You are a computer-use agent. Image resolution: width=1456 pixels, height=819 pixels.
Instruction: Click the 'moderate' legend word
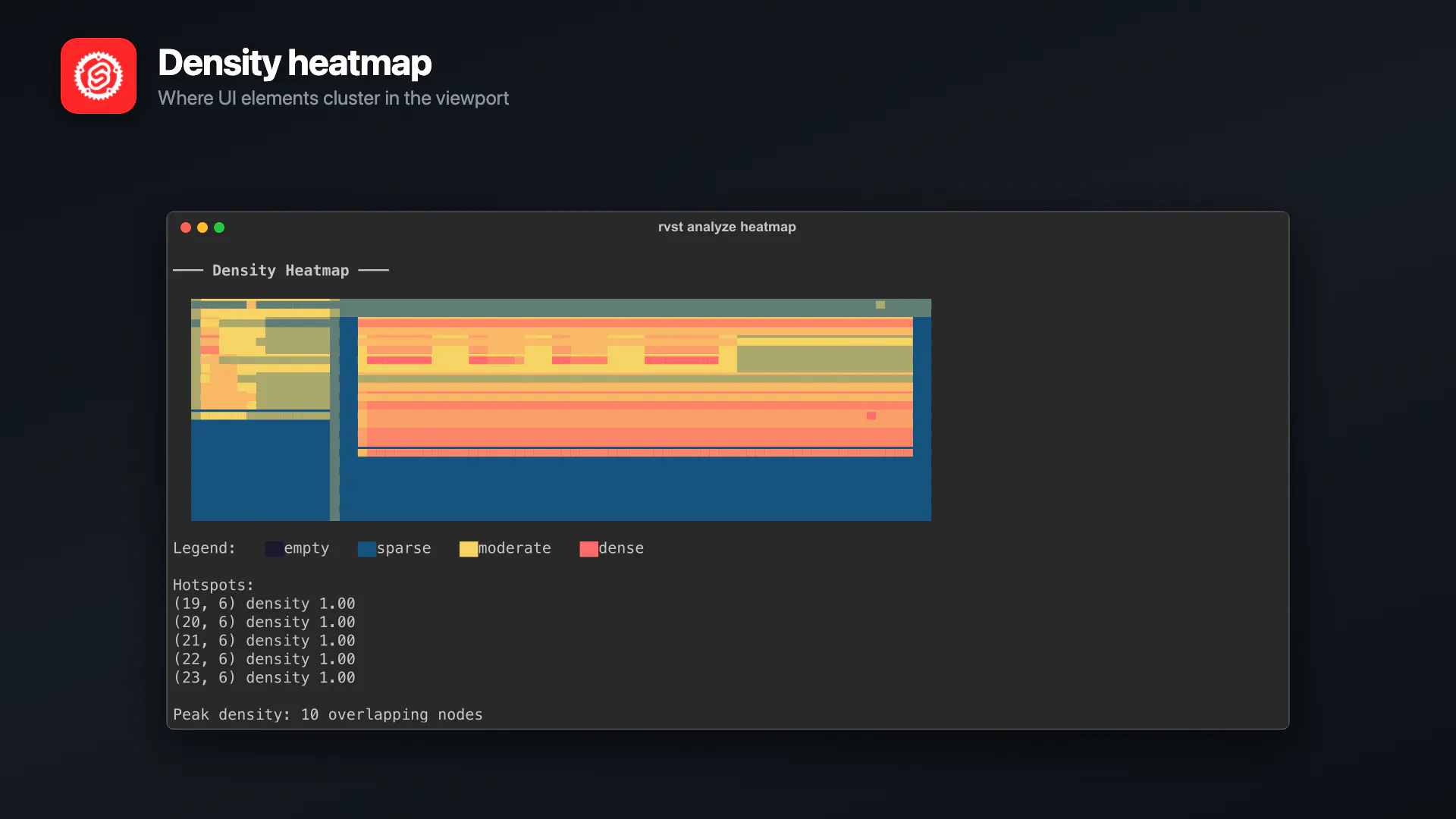tap(515, 548)
